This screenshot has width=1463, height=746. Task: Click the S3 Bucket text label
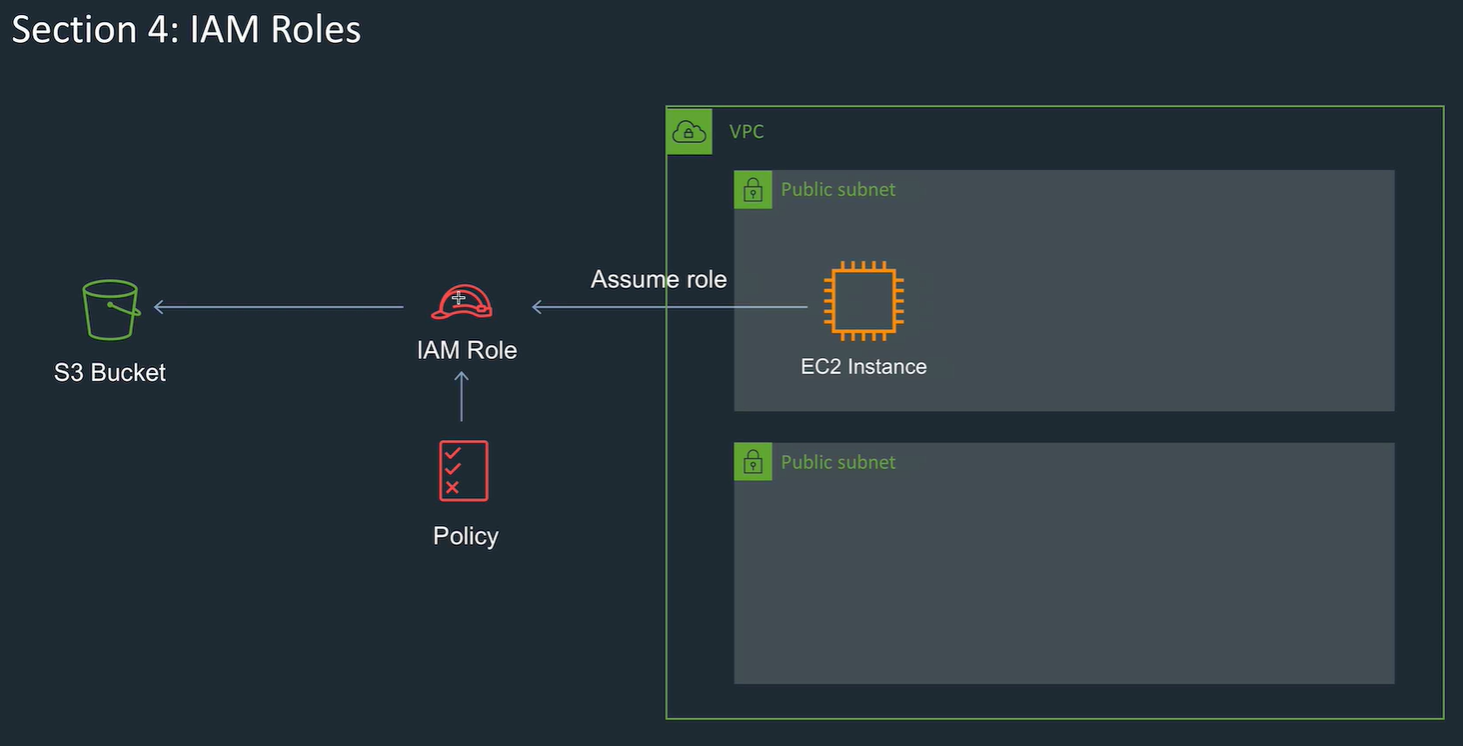pyautogui.click(x=110, y=372)
